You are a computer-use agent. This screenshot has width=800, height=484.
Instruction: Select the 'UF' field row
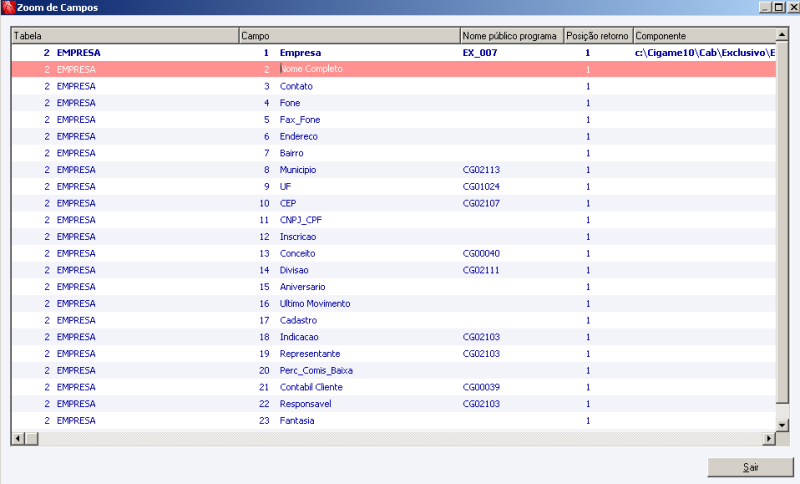[393, 187]
